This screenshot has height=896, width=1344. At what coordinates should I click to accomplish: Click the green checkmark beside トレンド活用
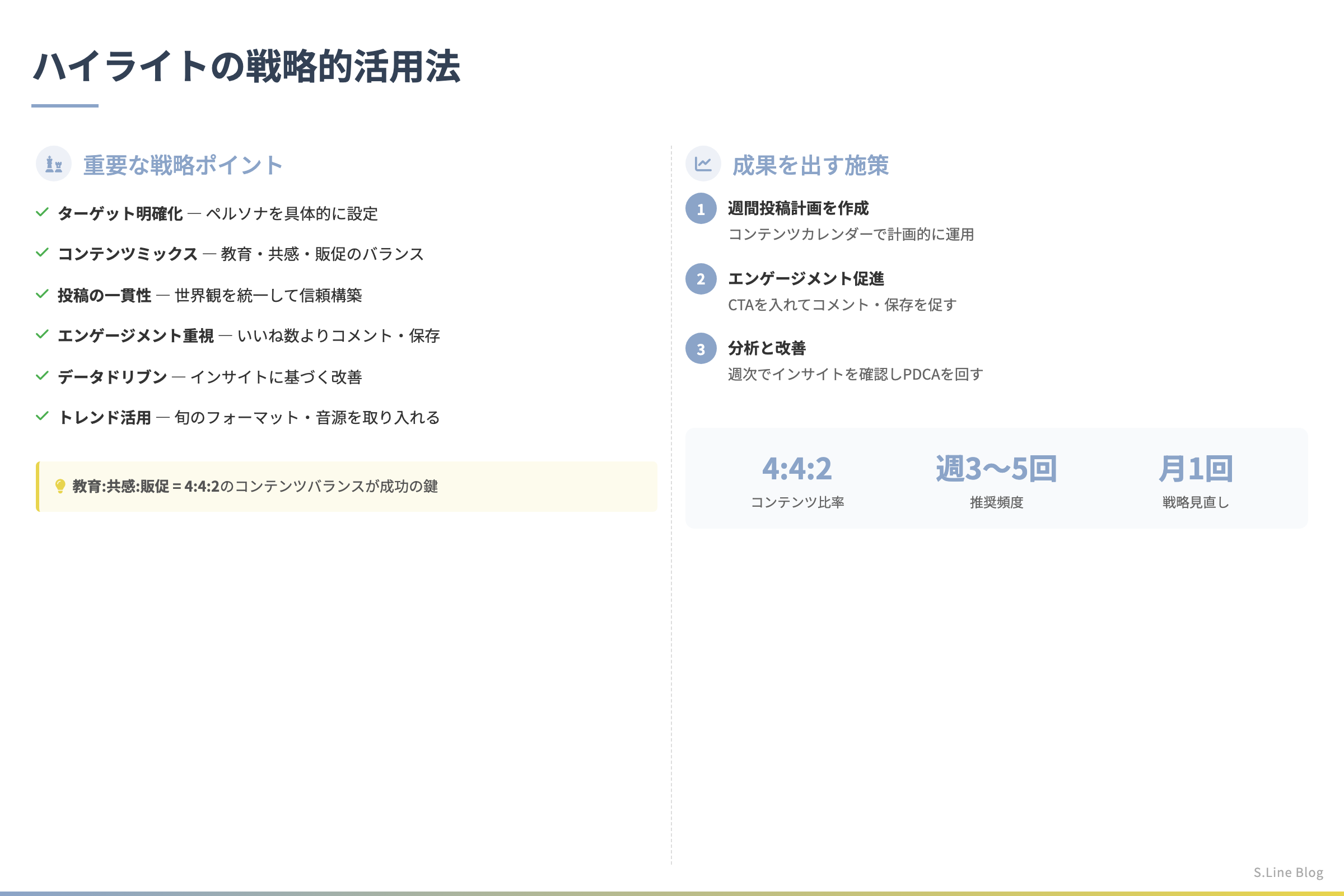pyautogui.click(x=43, y=416)
